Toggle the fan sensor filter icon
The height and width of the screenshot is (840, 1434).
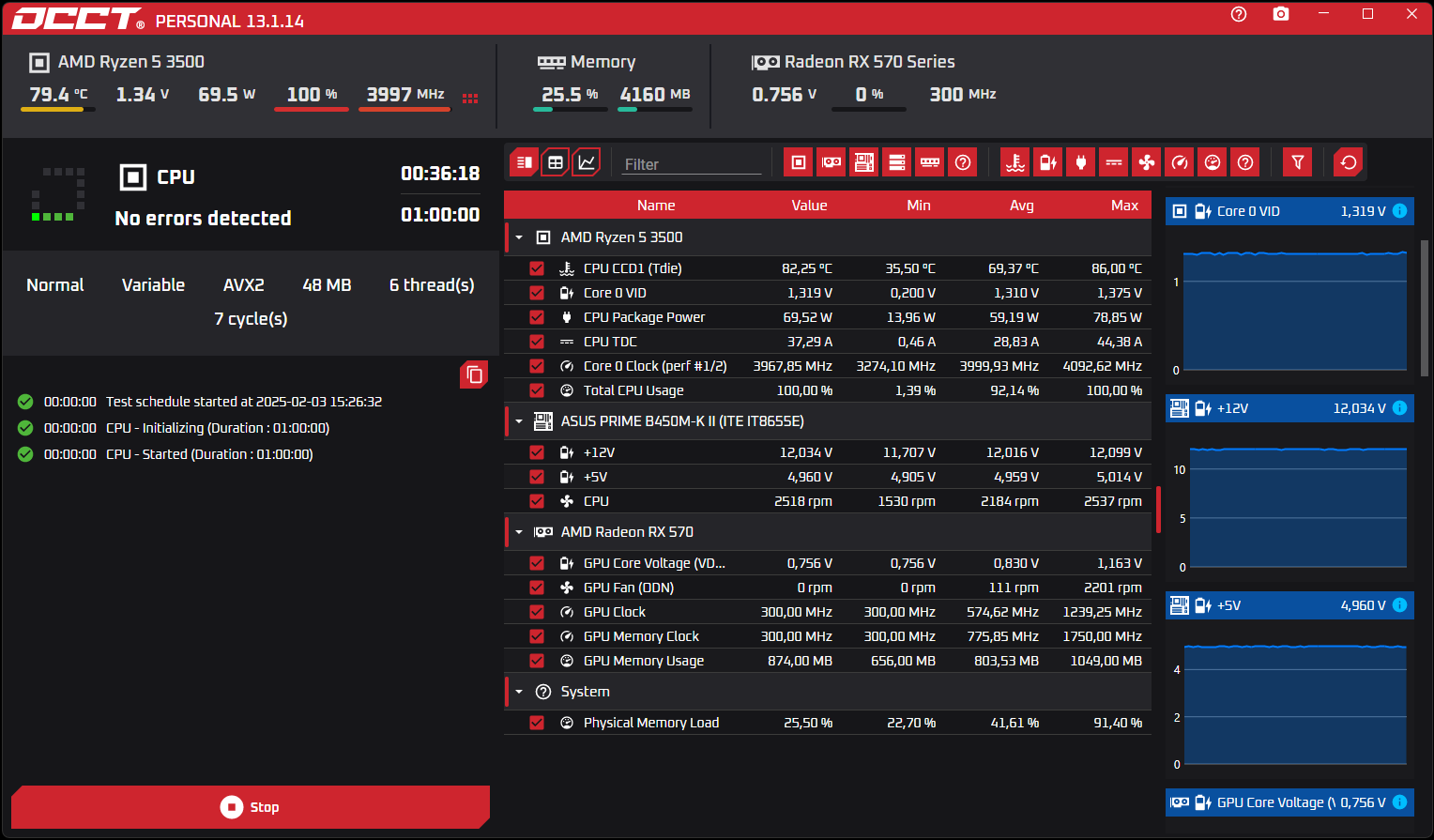[1147, 162]
